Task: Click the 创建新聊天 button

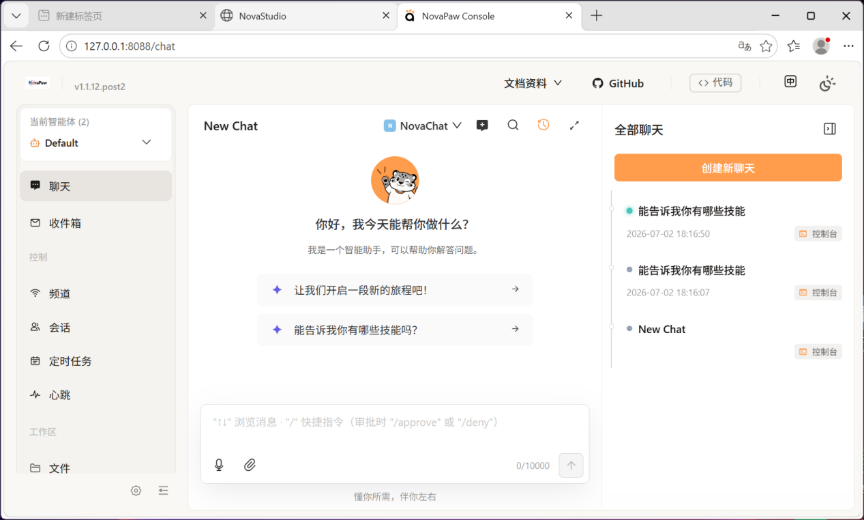Action: coord(728,168)
